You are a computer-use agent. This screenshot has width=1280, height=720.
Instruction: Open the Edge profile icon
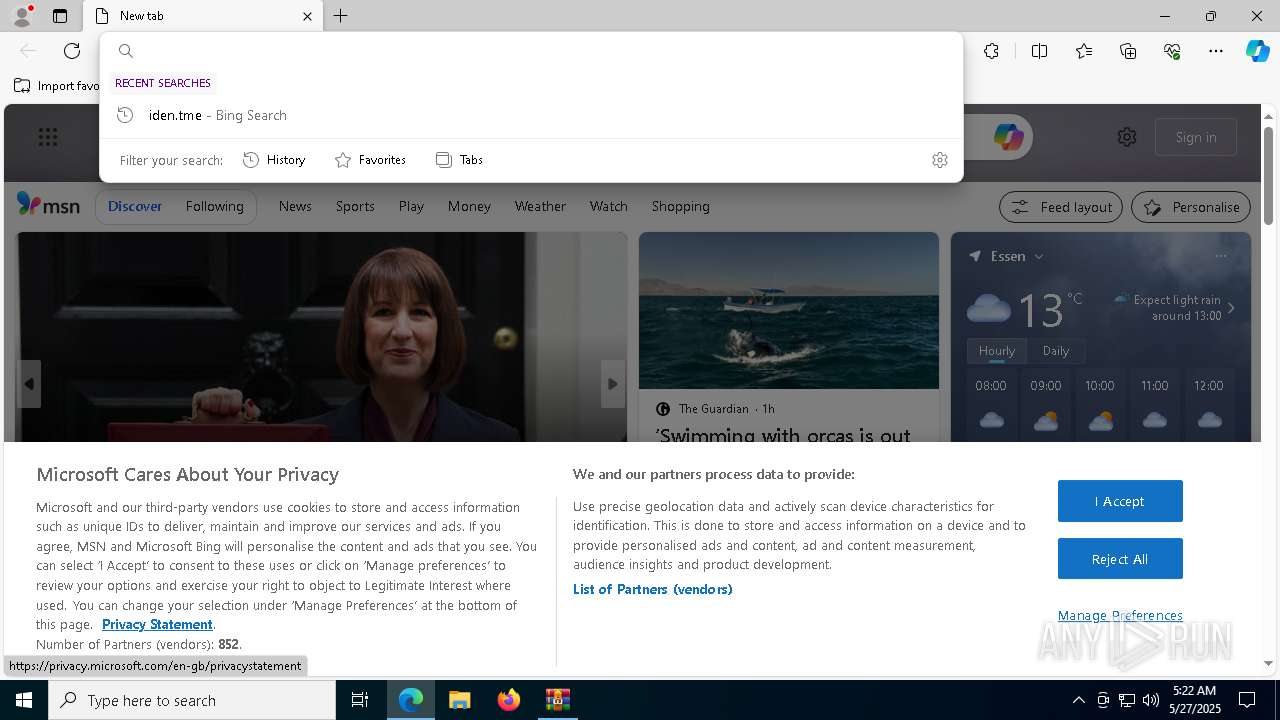[21, 16]
